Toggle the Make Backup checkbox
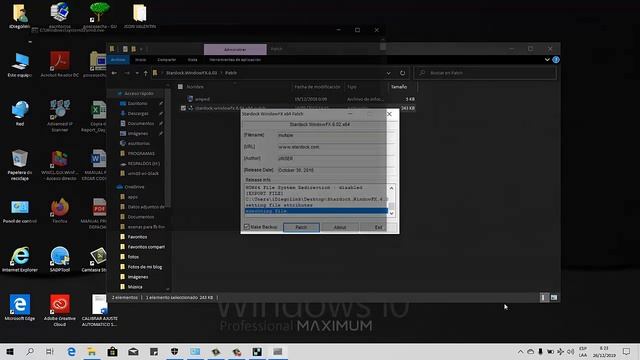 [x=247, y=227]
